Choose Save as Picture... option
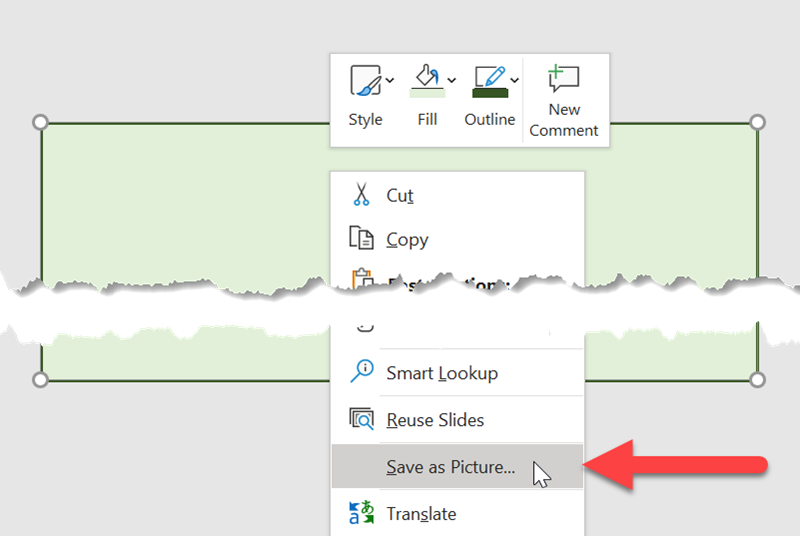The width and height of the screenshot is (800, 536). tap(457, 467)
